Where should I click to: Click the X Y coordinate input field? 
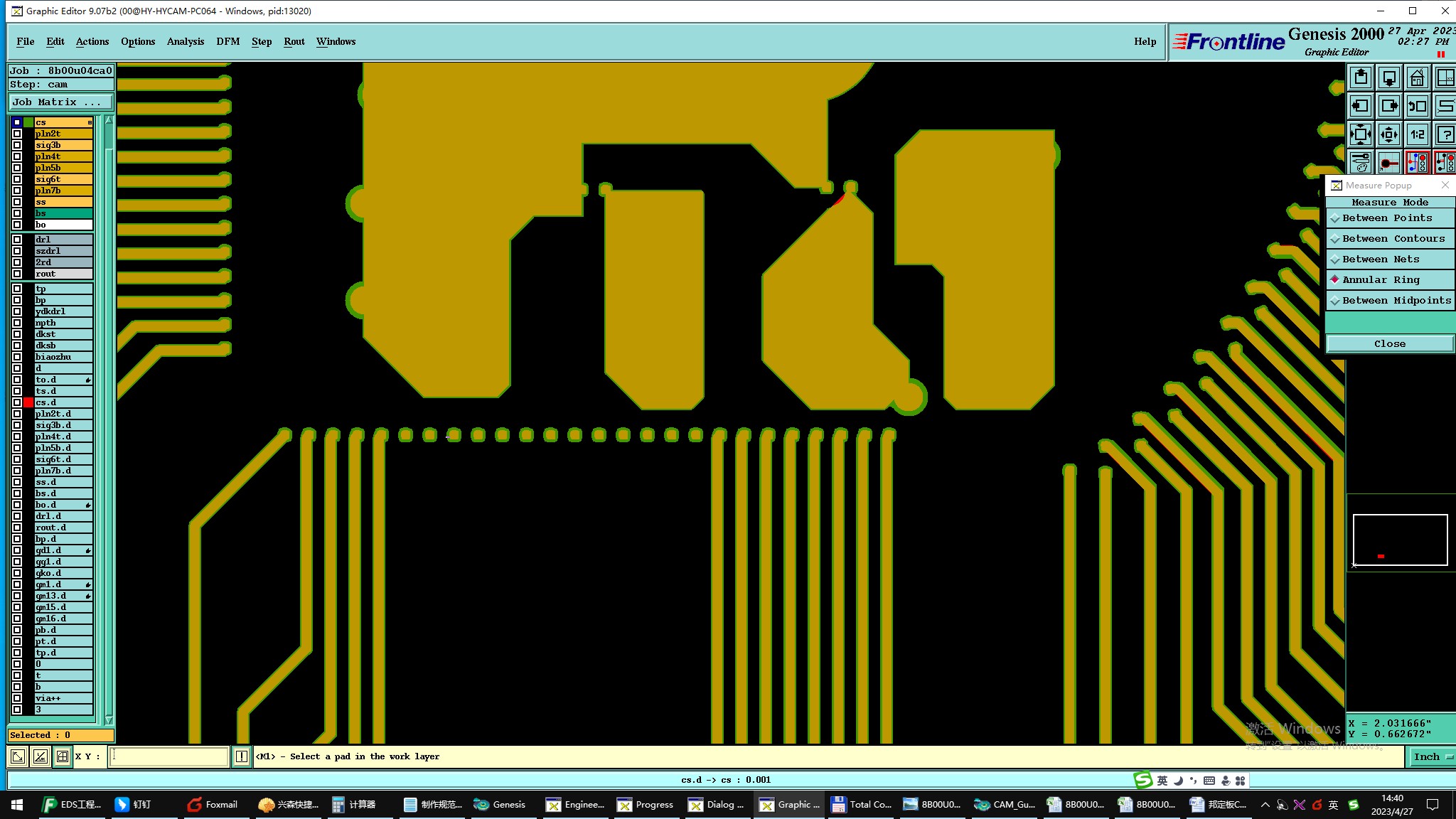point(168,756)
